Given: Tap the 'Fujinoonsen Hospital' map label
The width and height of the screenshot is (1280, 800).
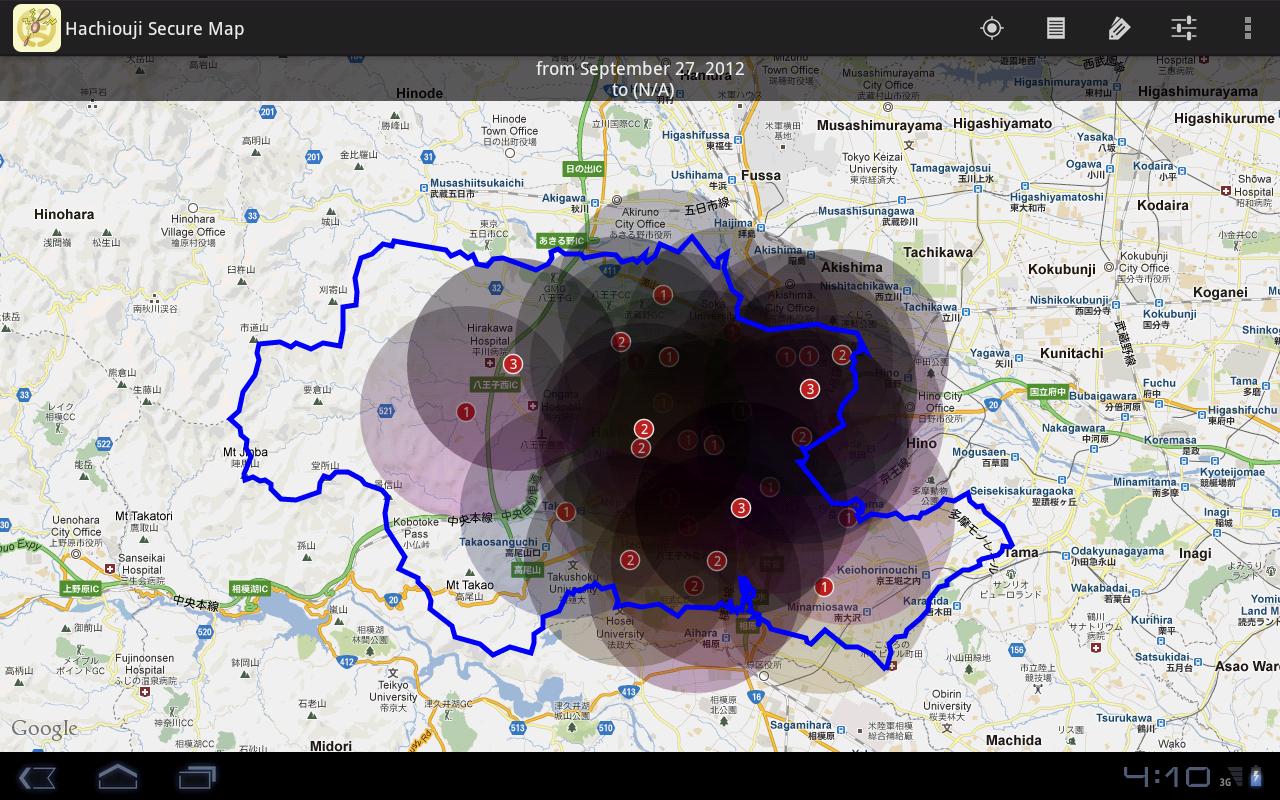Looking at the screenshot, I should 145,664.
